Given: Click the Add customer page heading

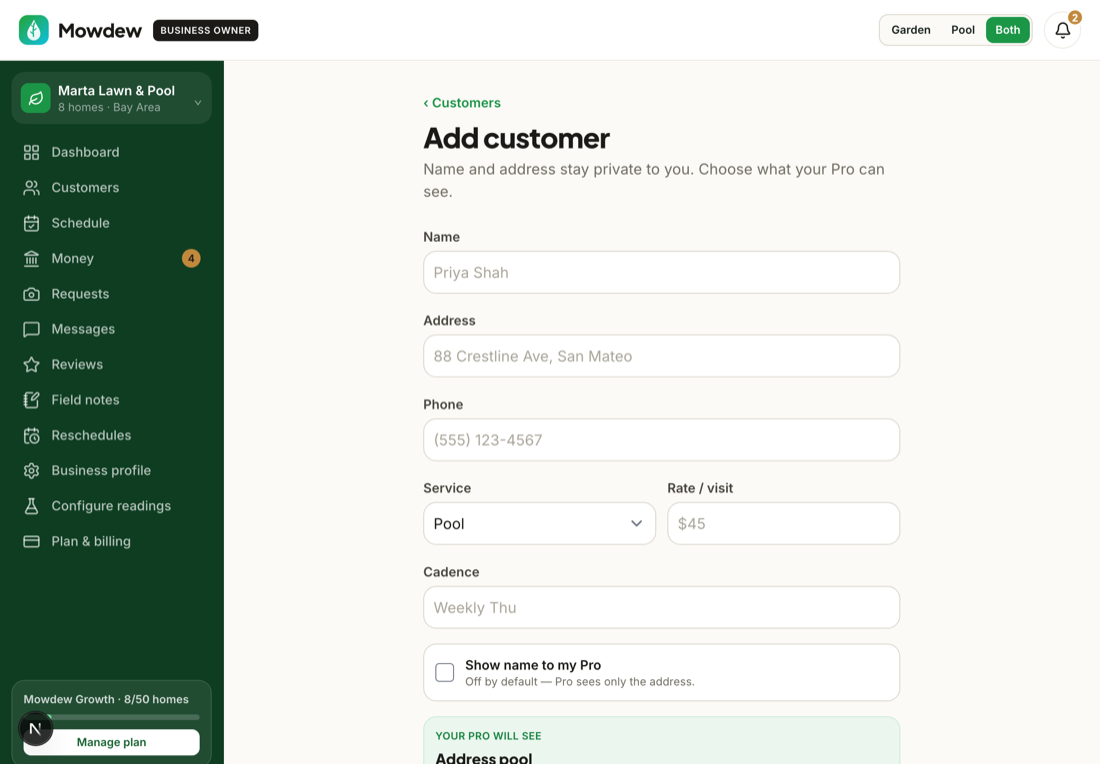Looking at the screenshot, I should (516, 138).
